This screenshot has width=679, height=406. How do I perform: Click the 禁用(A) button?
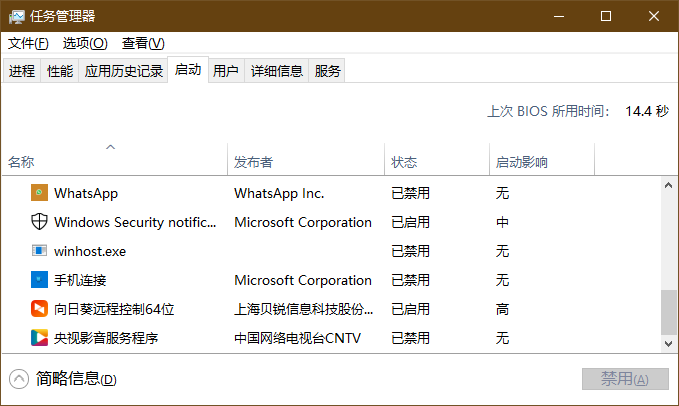click(x=625, y=379)
